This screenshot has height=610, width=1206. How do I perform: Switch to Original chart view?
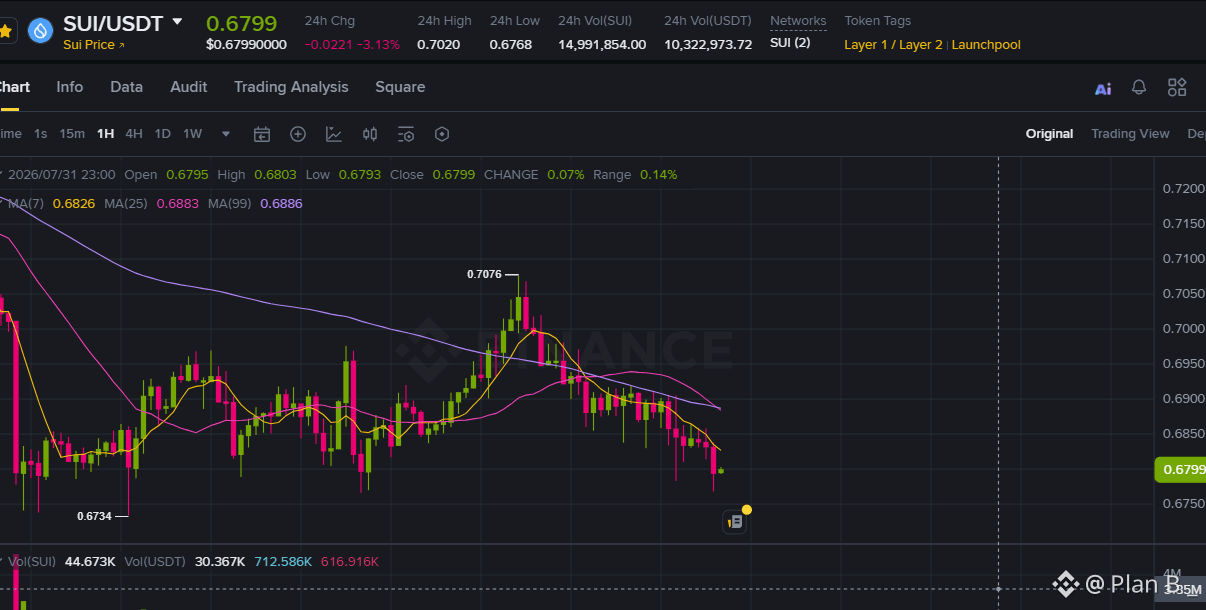coord(1049,134)
